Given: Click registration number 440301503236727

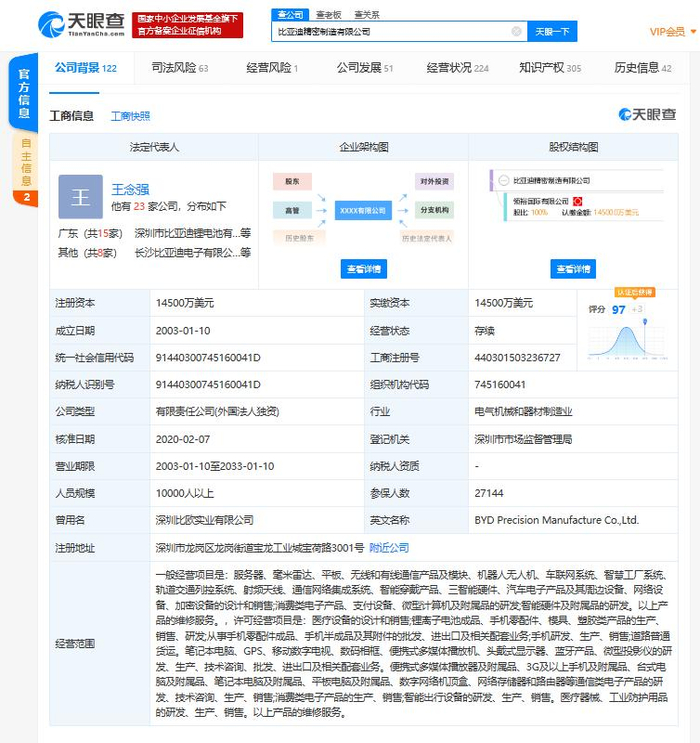Looking at the screenshot, I should pos(517,358).
